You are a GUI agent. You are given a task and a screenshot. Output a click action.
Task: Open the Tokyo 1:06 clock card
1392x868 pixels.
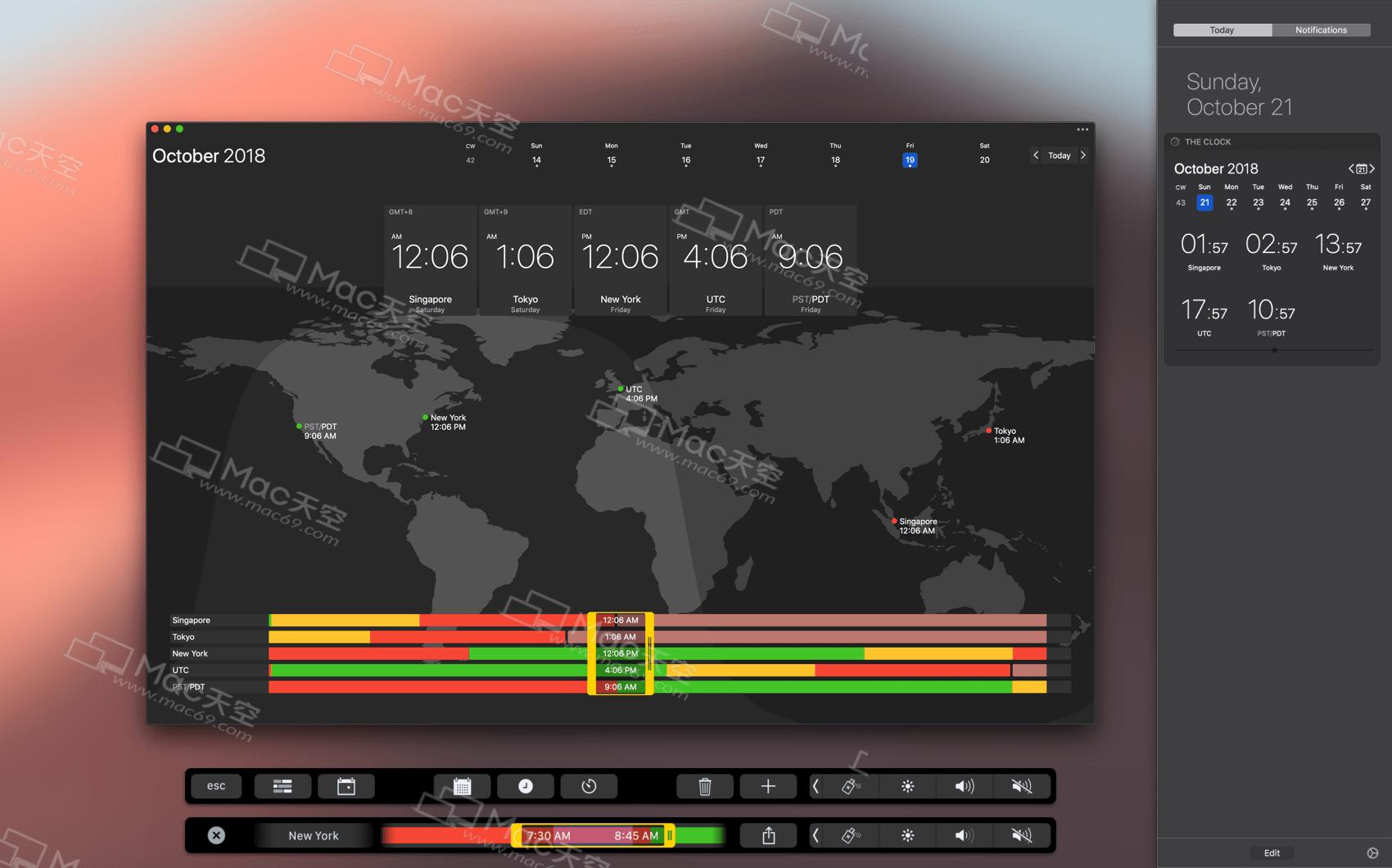(x=525, y=260)
